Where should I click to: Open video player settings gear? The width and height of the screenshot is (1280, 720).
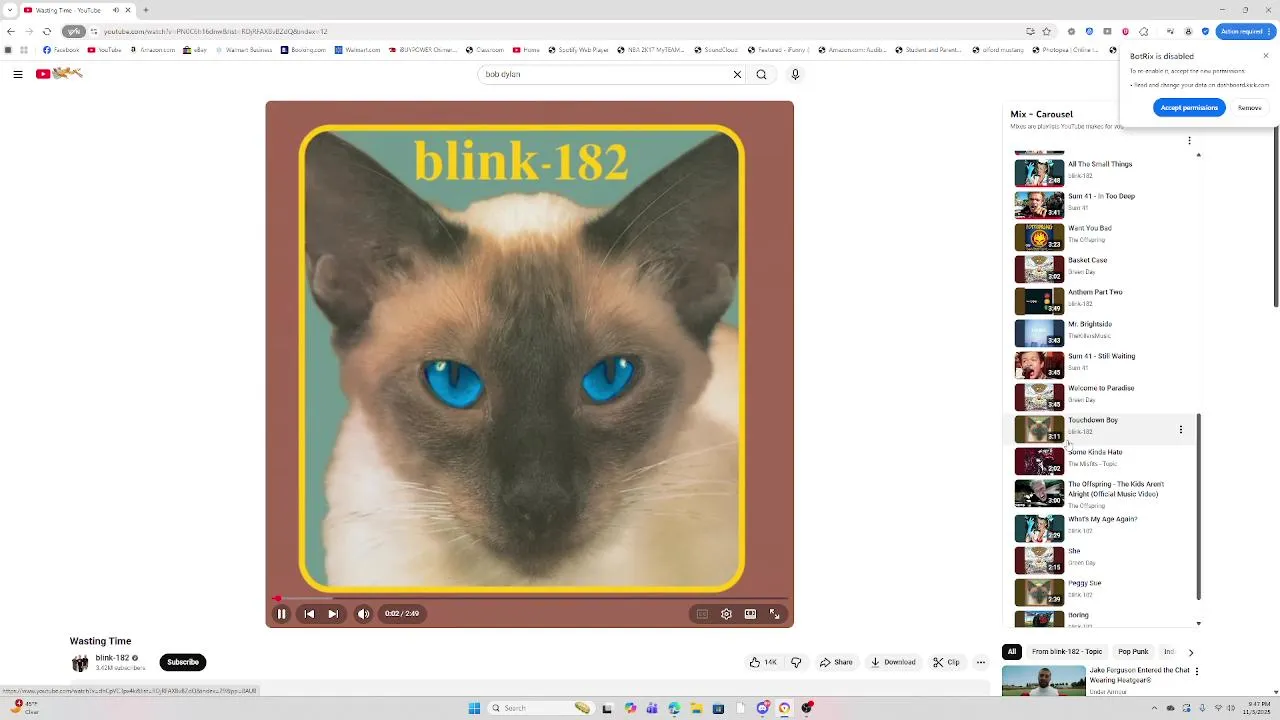tap(726, 614)
